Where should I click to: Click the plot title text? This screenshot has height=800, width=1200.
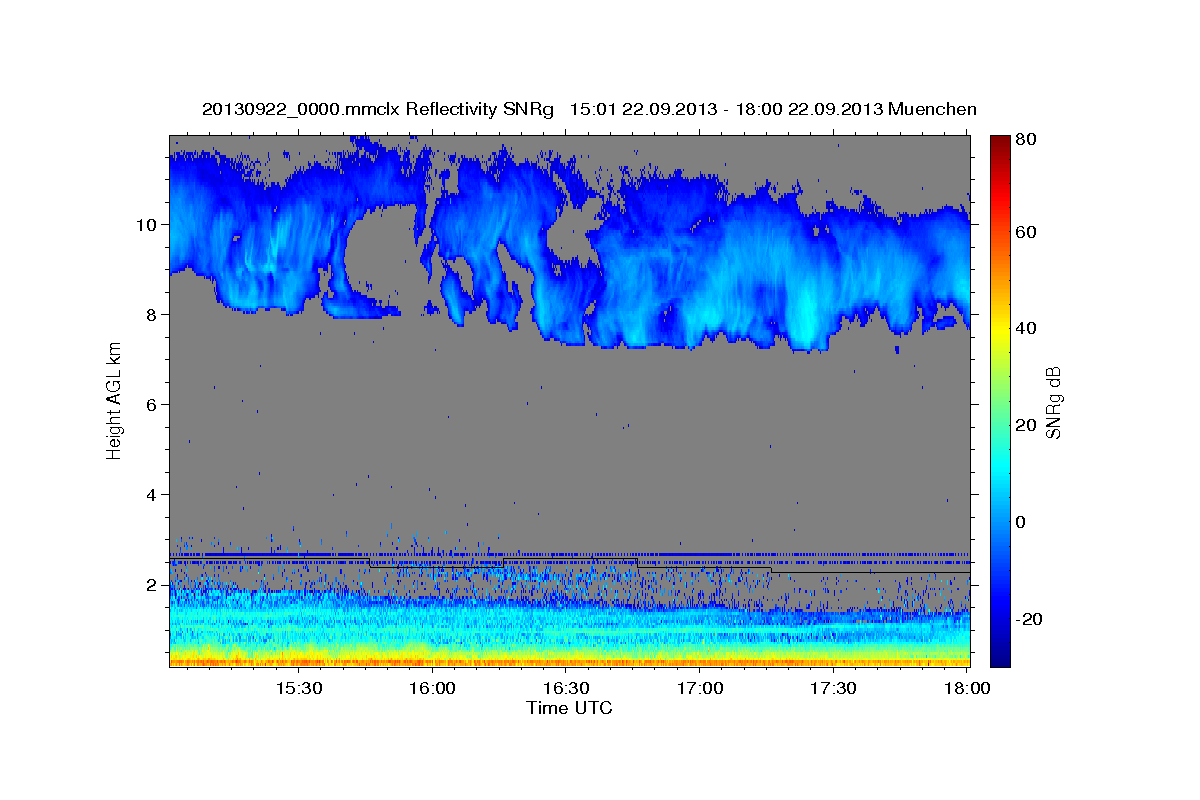click(589, 109)
